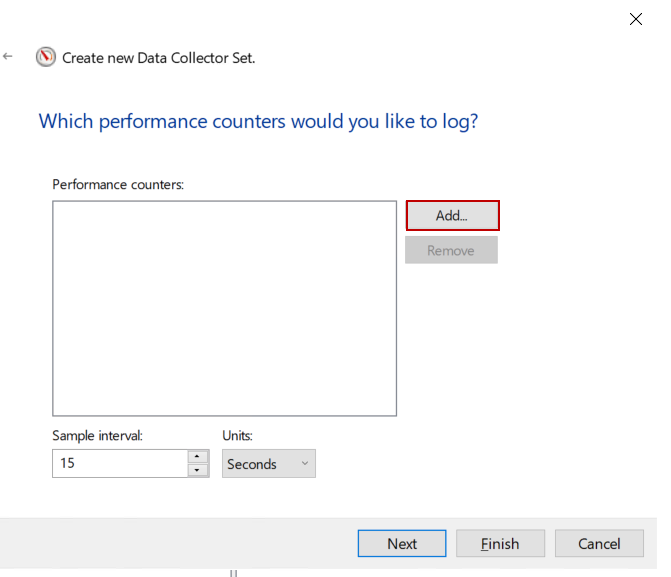Click the Performance Monitor gauge icon
The width and height of the screenshot is (671, 577).
46,57
